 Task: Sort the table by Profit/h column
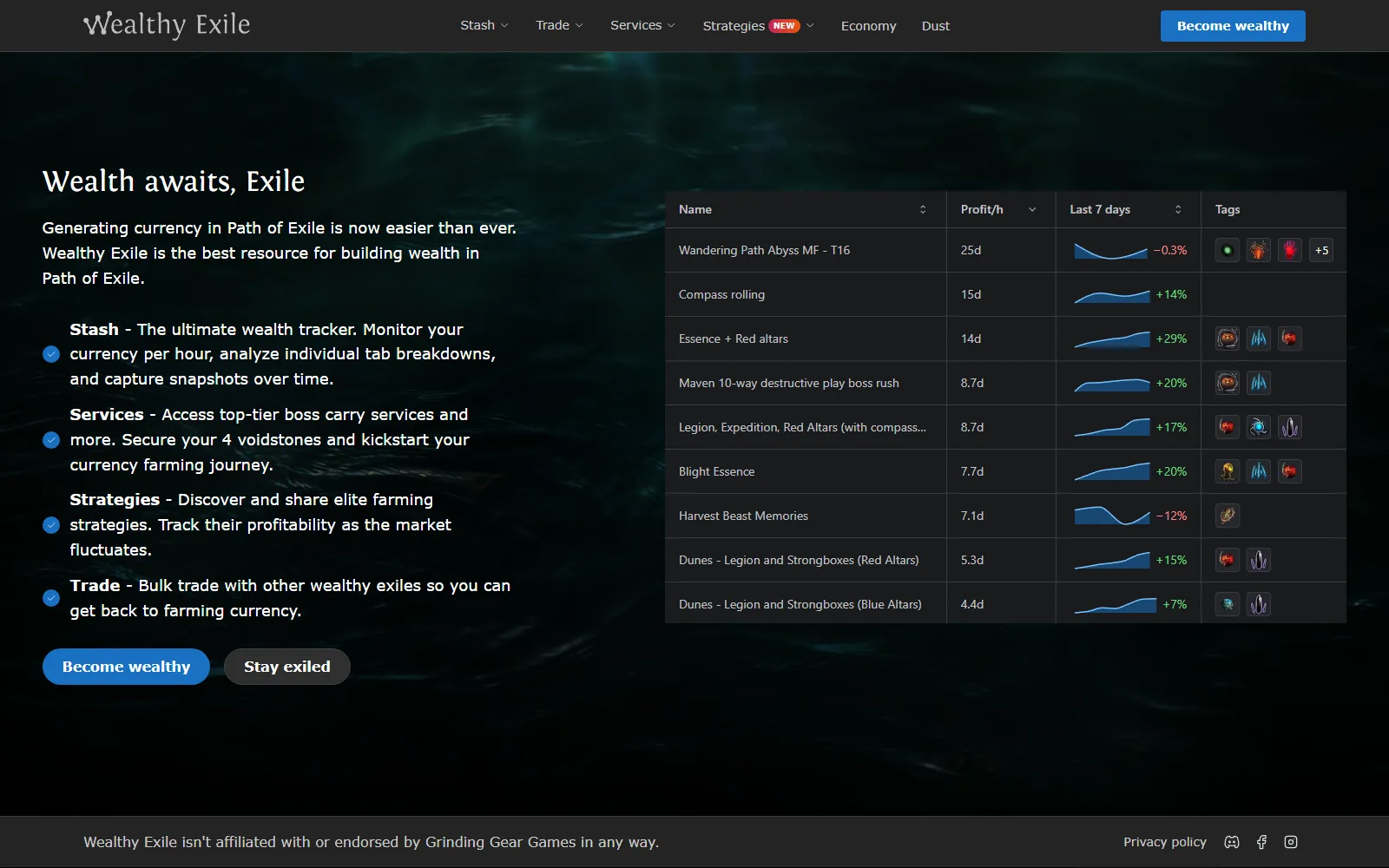tap(1001, 209)
